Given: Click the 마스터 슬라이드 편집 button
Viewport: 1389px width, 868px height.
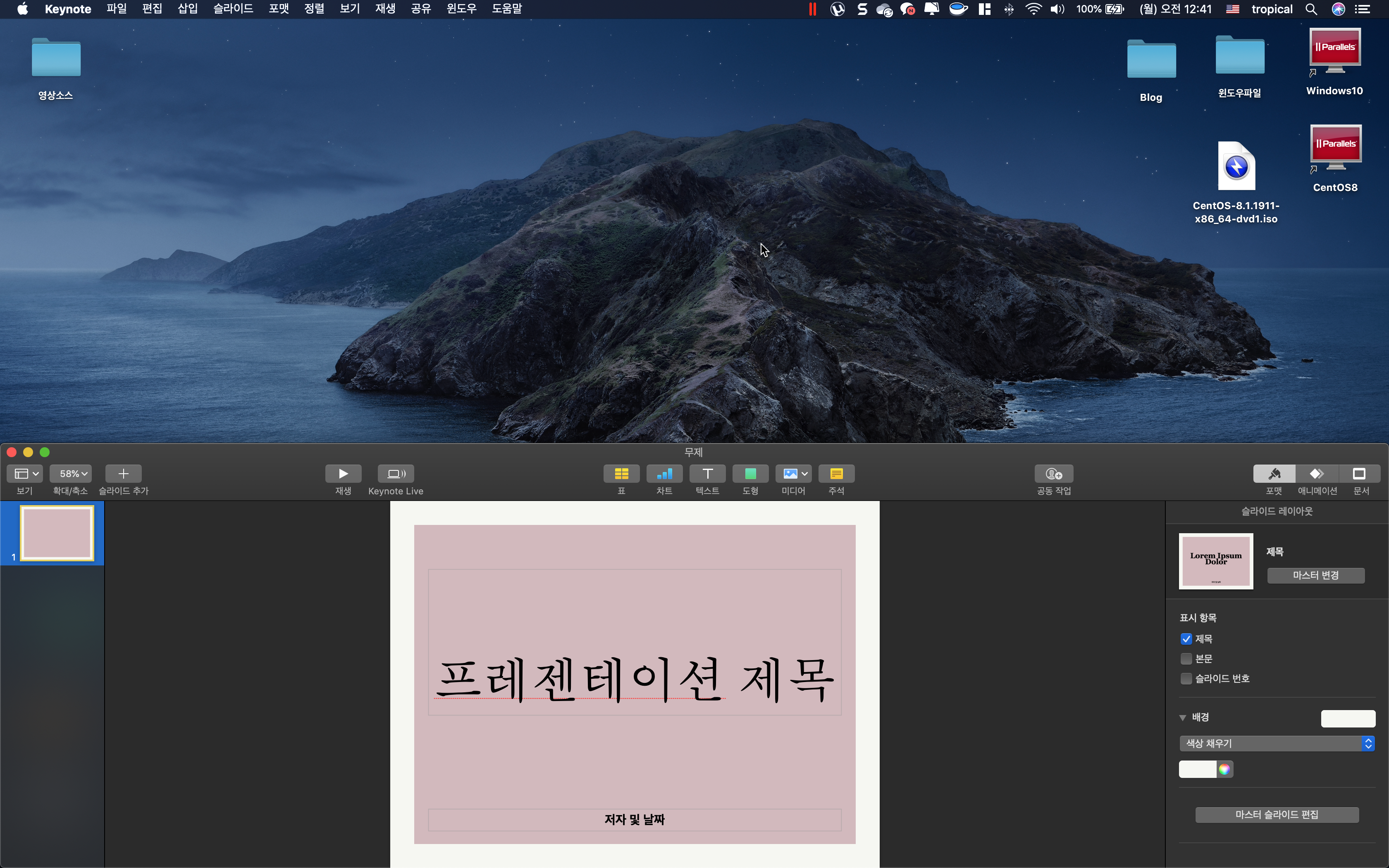Looking at the screenshot, I should pyautogui.click(x=1277, y=815).
